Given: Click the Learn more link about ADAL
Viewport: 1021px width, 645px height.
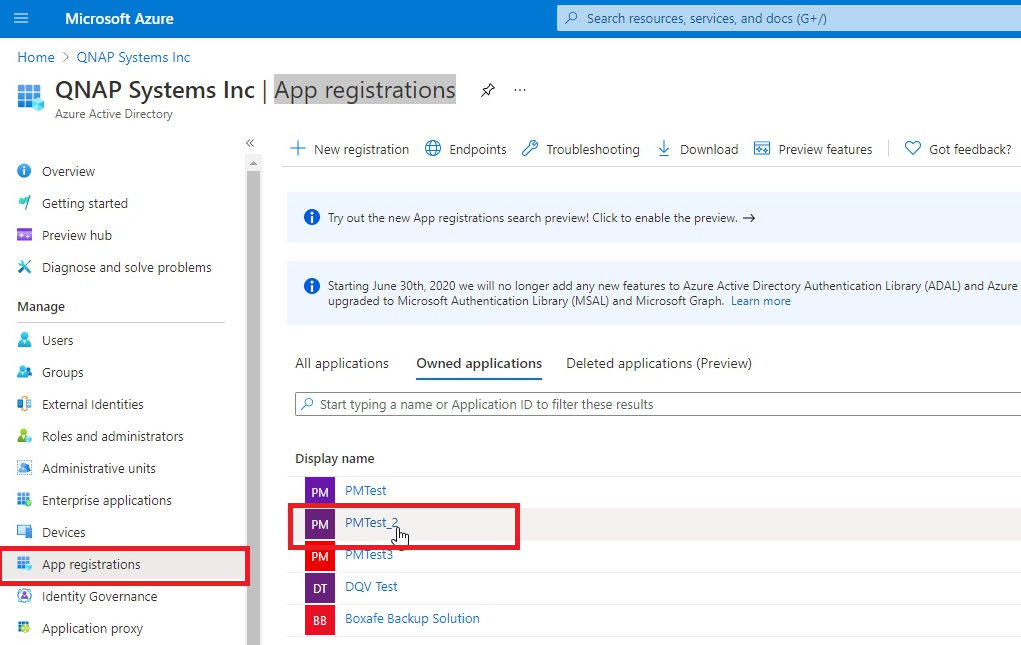Looking at the screenshot, I should coord(760,301).
